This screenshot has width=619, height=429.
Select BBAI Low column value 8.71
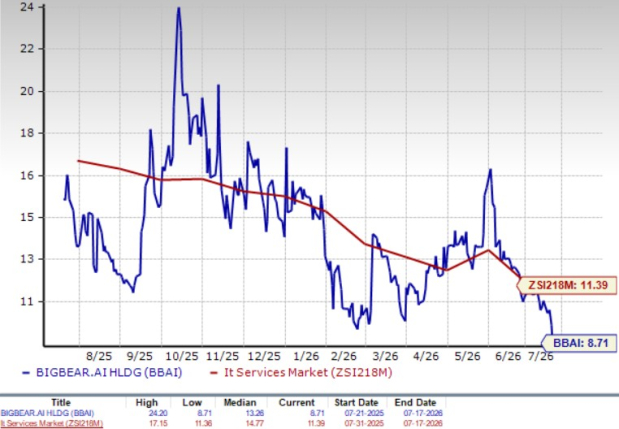pos(203,413)
